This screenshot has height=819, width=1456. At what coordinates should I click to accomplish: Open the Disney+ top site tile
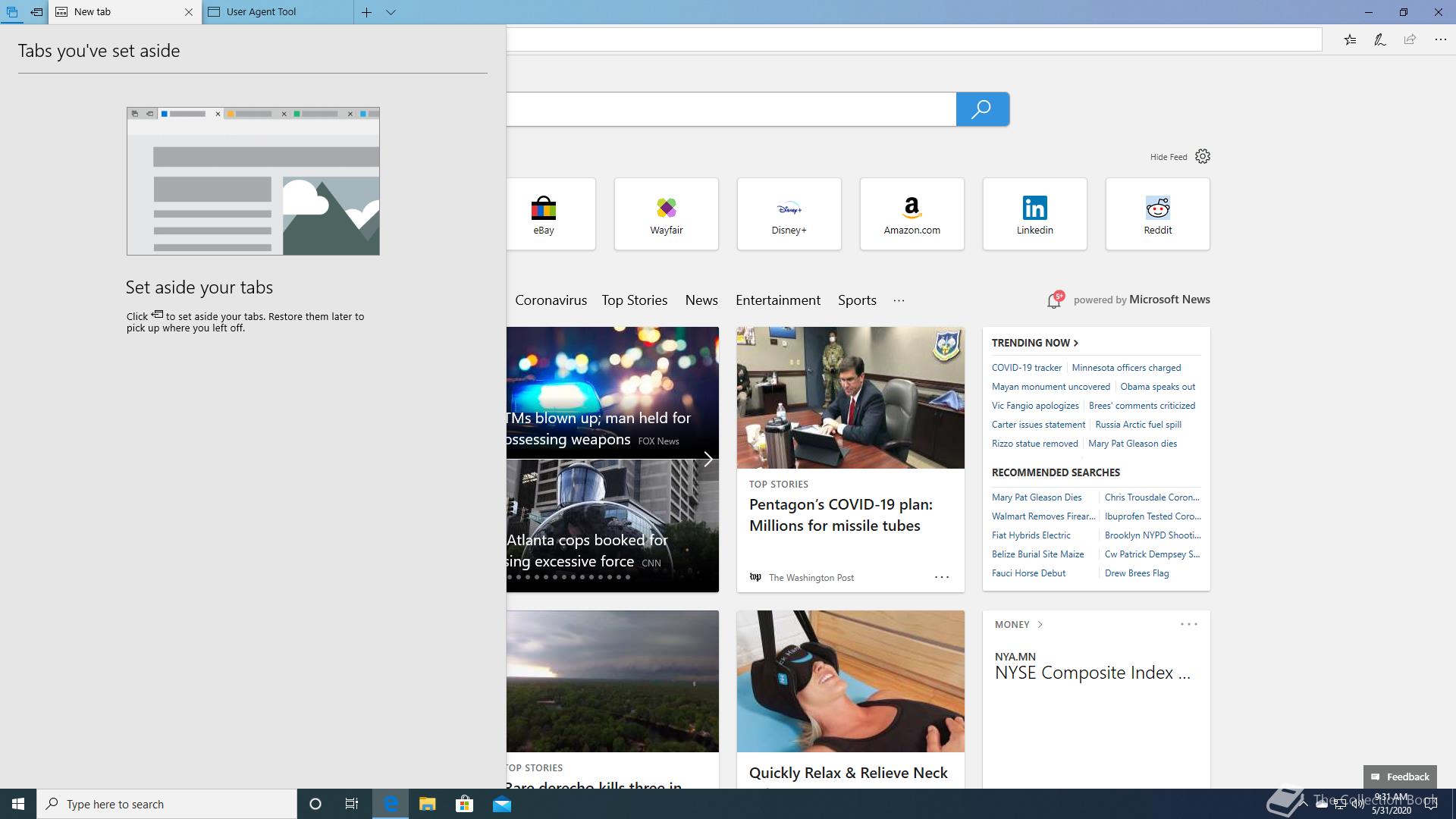coord(789,214)
